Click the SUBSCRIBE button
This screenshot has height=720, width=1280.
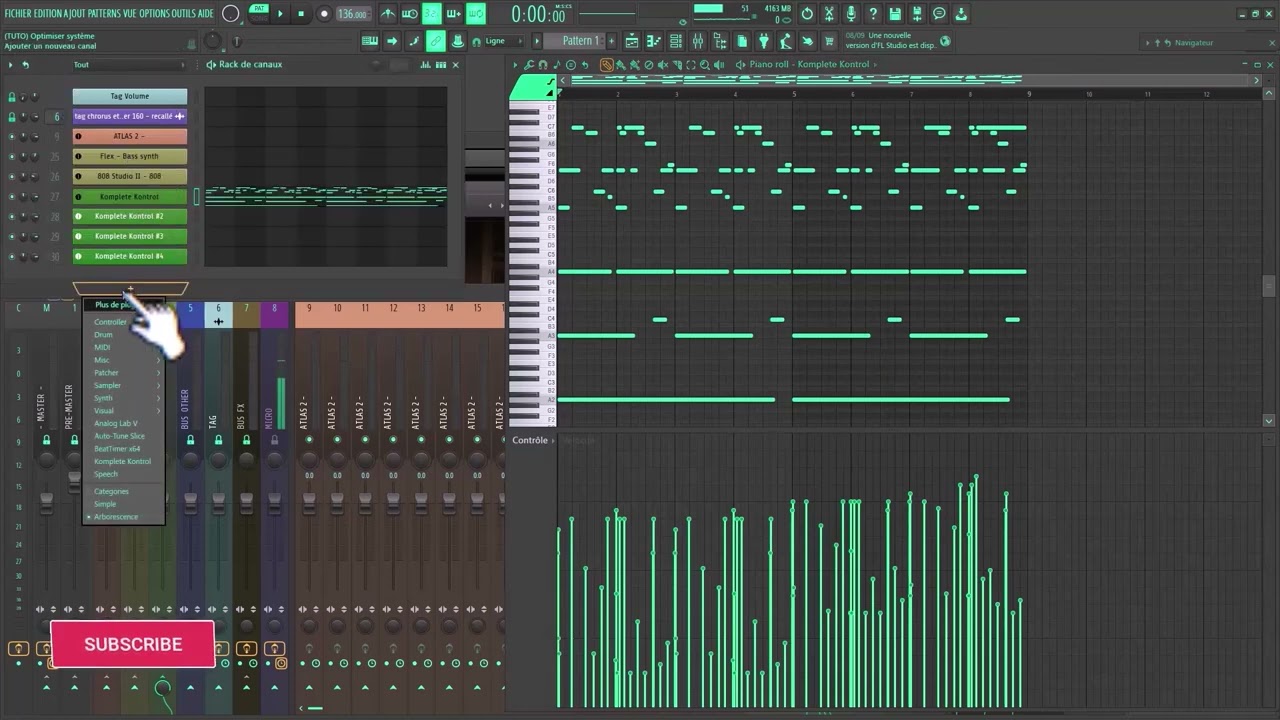click(x=133, y=644)
